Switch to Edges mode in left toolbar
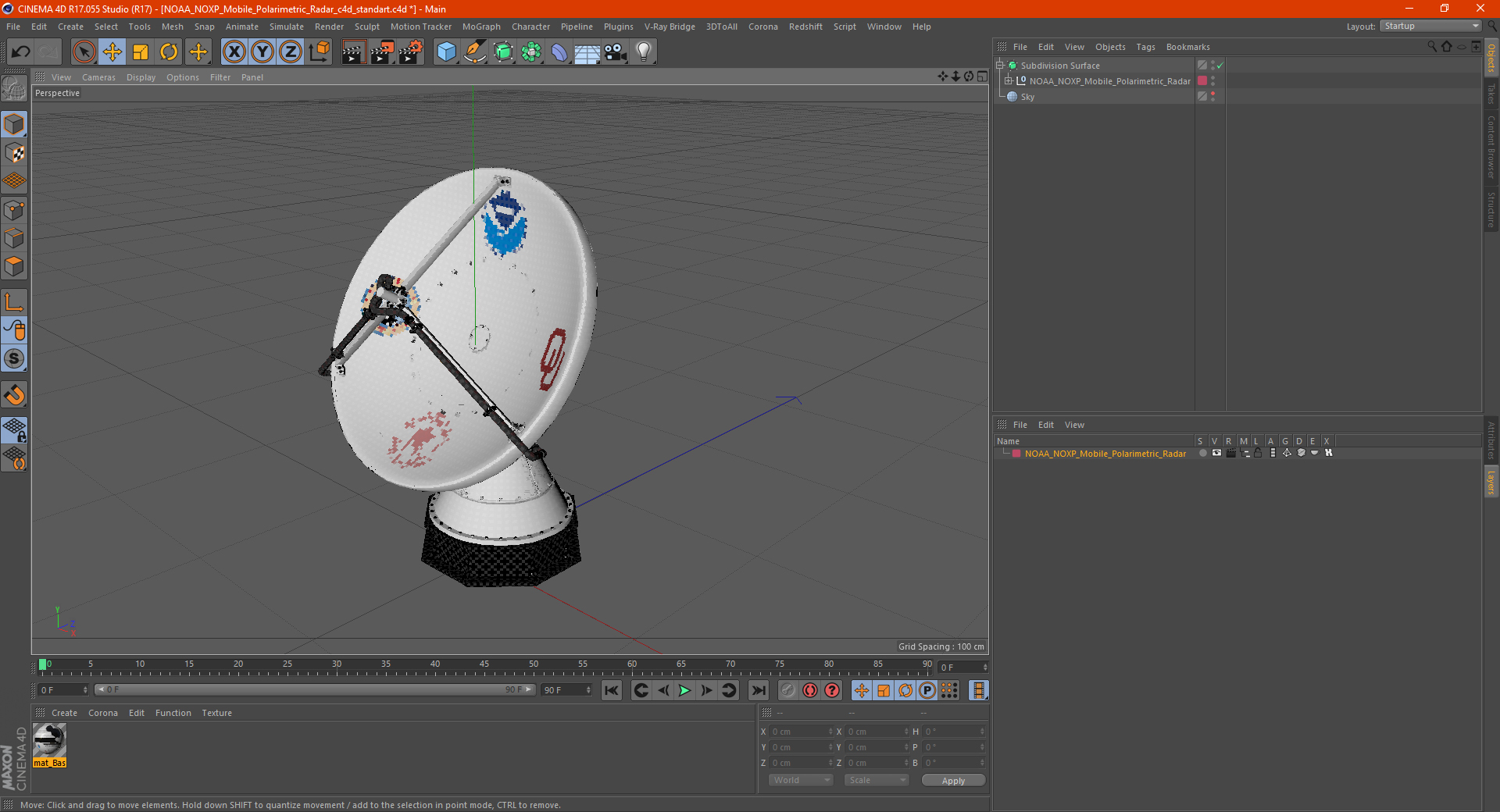The width and height of the screenshot is (1500, 812). pos(14,238)
